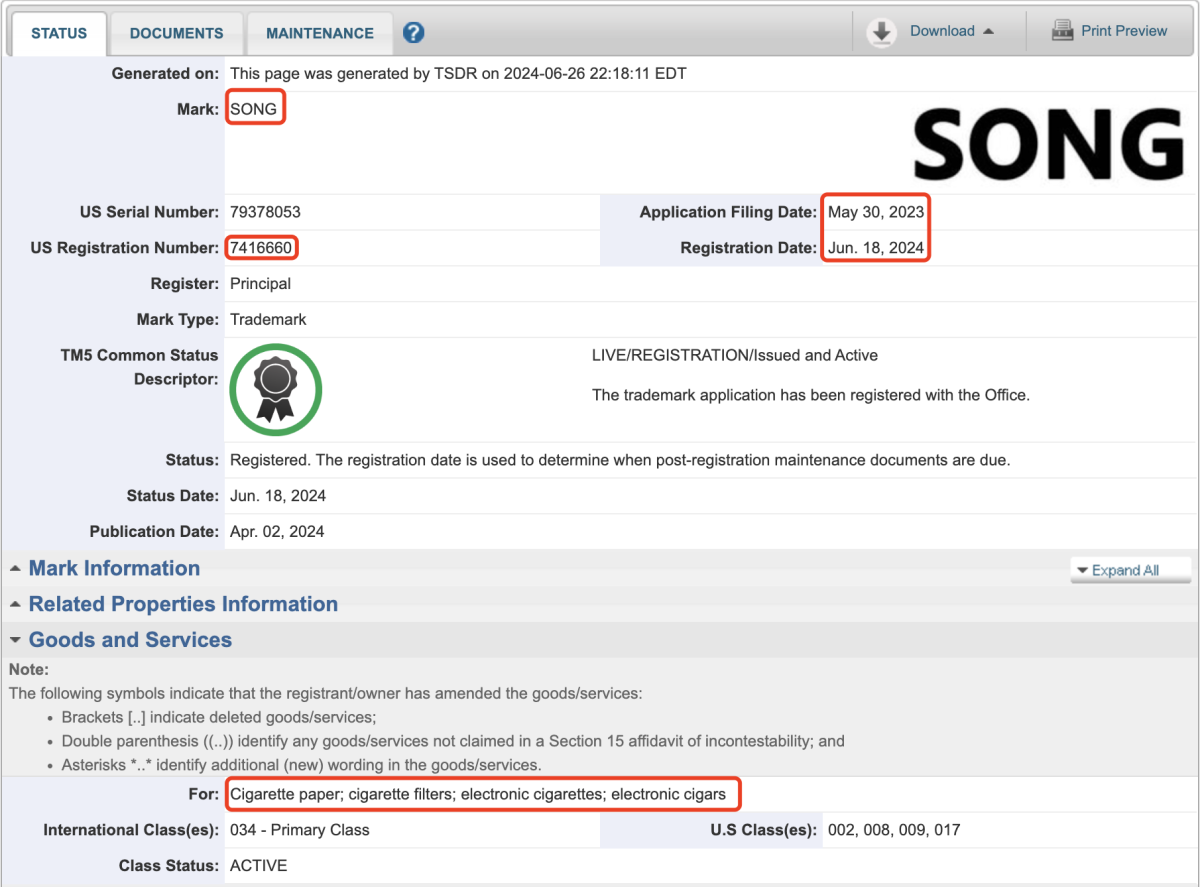Click the blue help question mark icon
Image resolution: width=1200 pixels, height=887 pixels.
[414, 33]
